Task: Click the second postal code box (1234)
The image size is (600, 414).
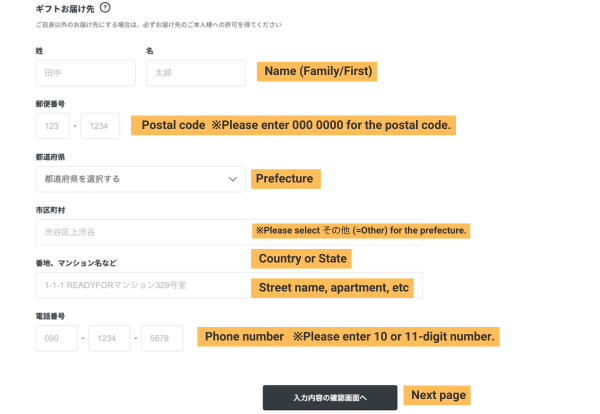Action: [100, 126]
